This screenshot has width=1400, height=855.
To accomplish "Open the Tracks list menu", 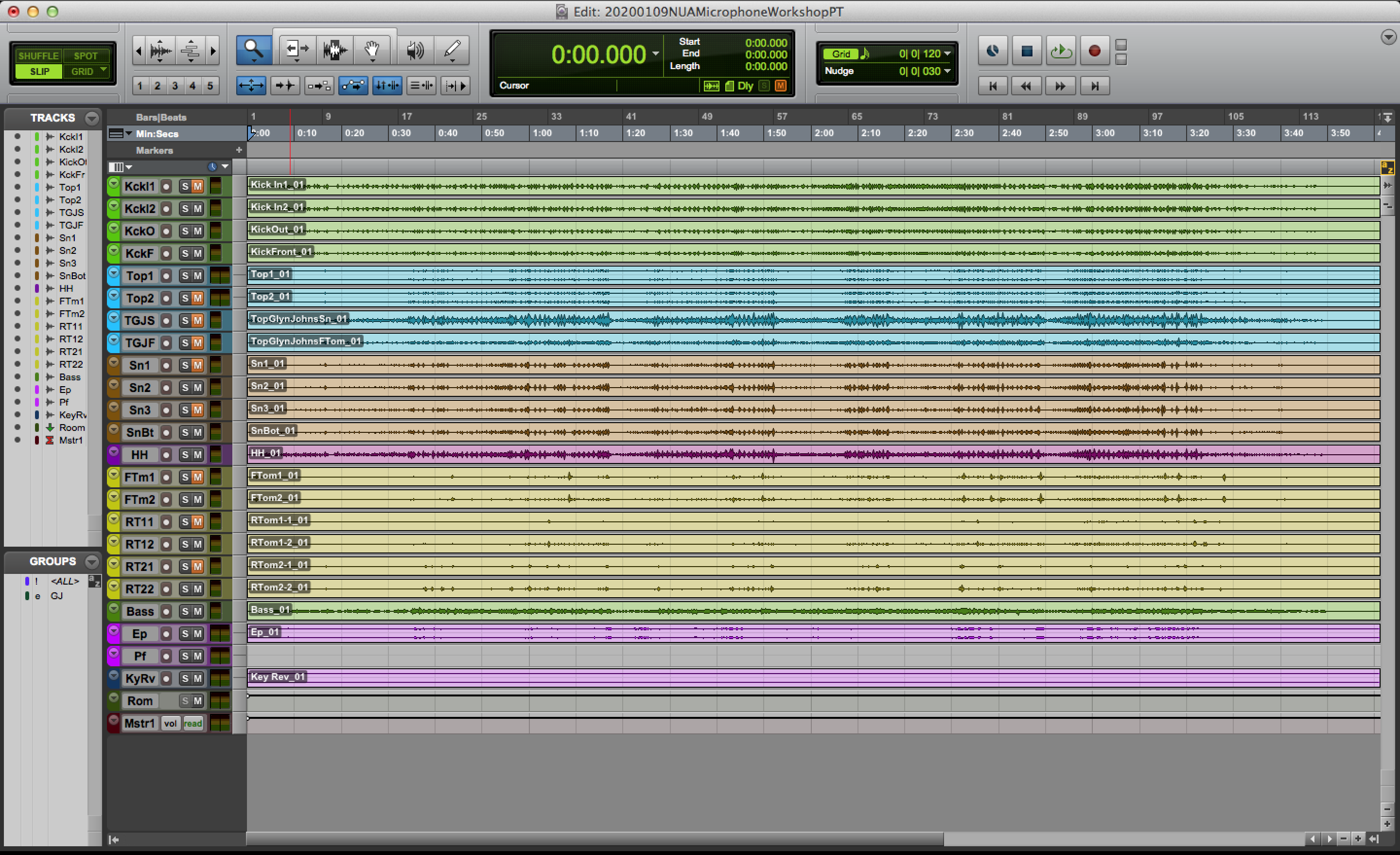I will 91,118.
